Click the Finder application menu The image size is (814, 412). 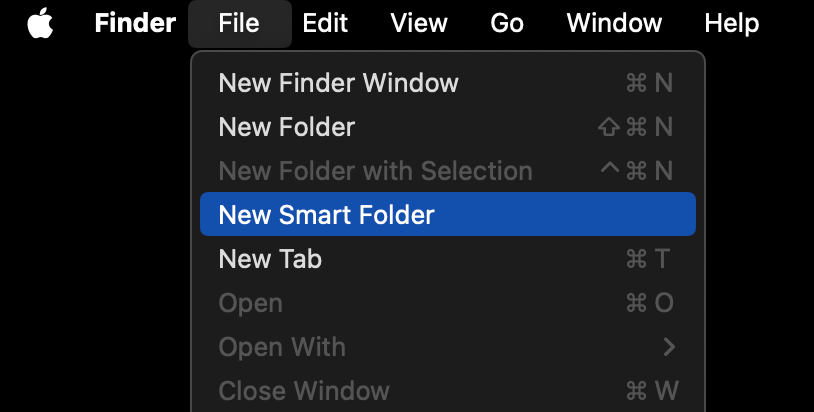coord(135,23)
